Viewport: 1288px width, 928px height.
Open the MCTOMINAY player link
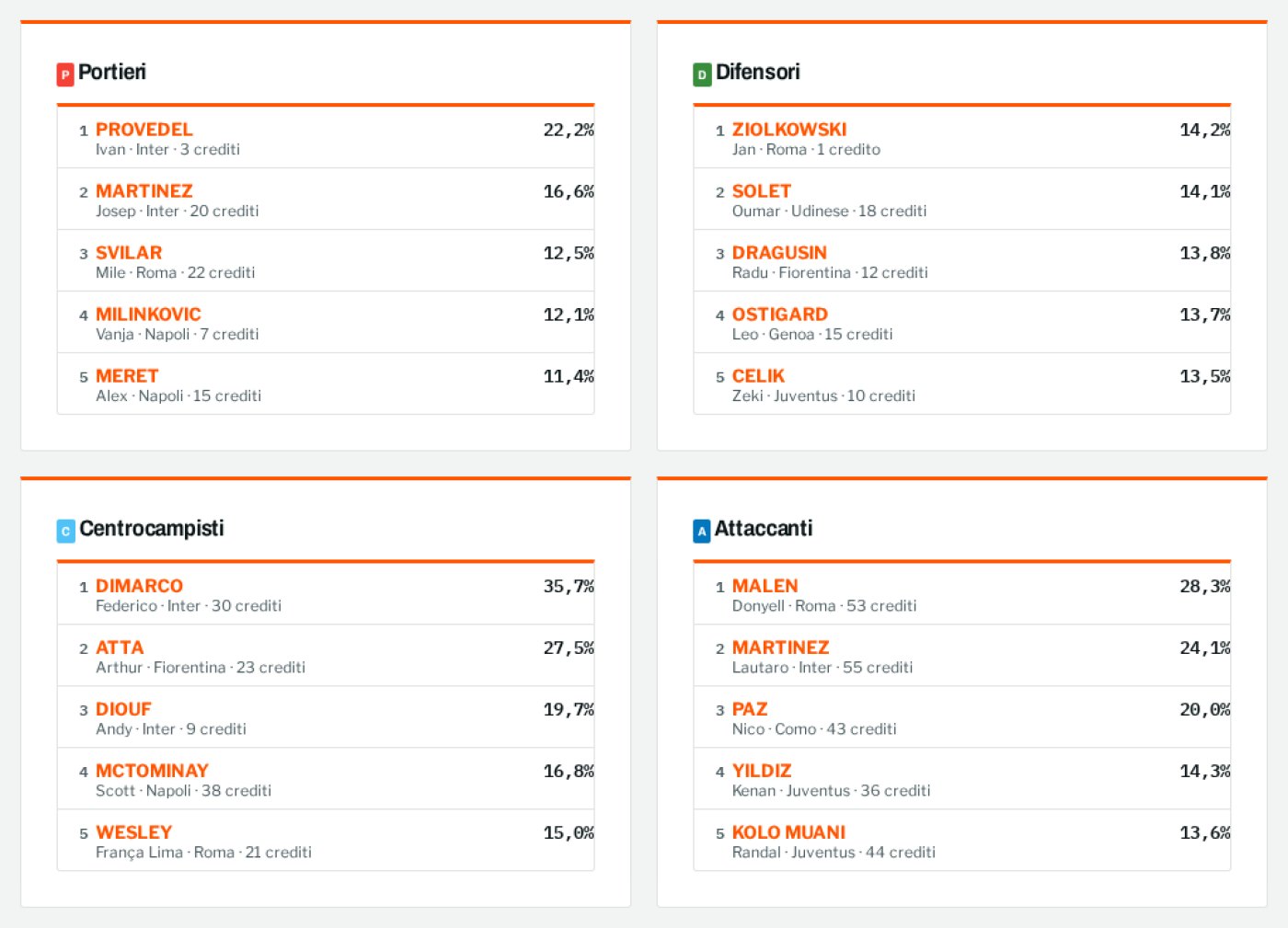pos(153,771)
